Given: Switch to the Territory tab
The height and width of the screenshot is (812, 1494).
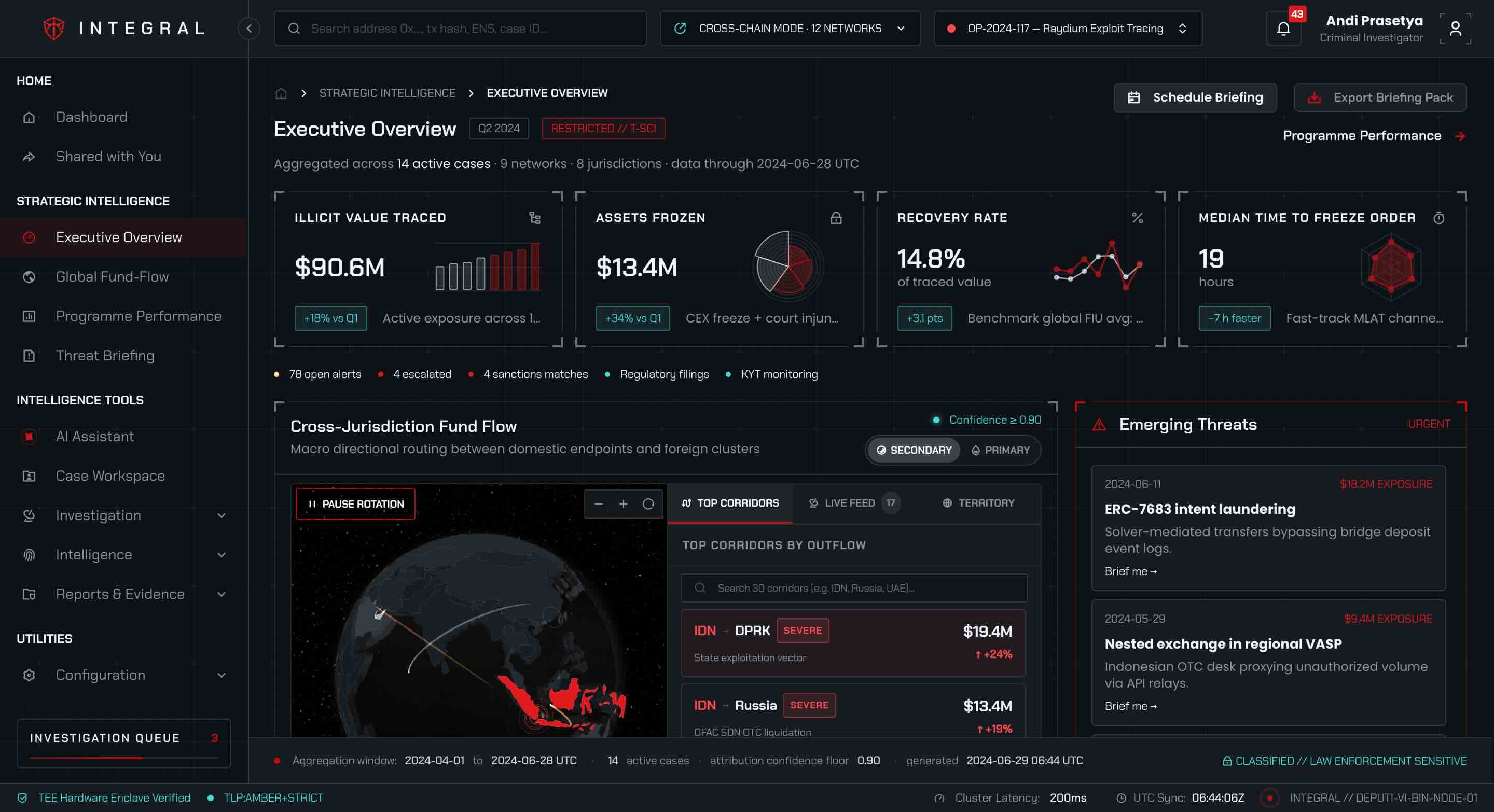Looking at the screenshot, I should (978, 503).
